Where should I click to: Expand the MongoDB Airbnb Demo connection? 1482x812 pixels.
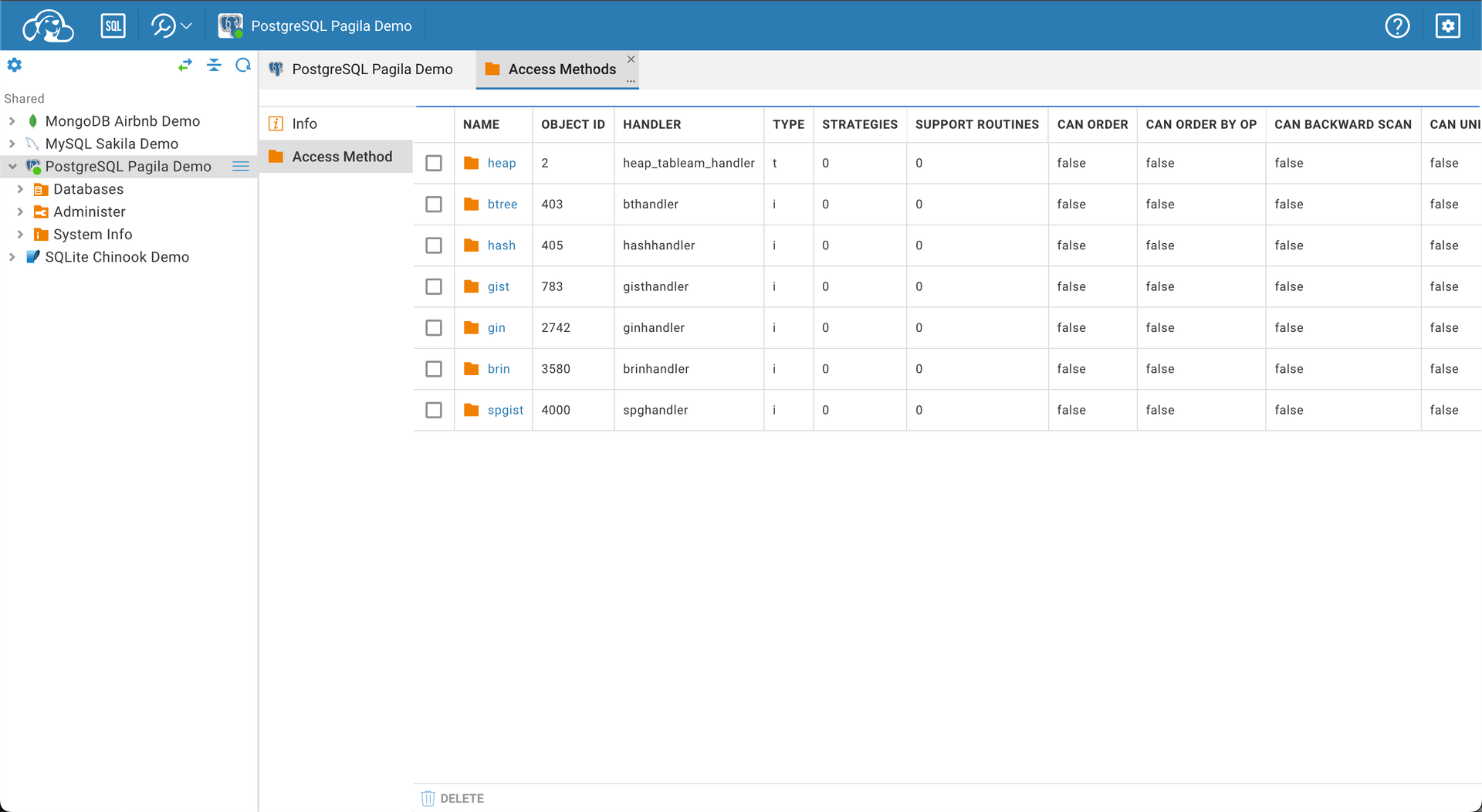tap(11, 121)
